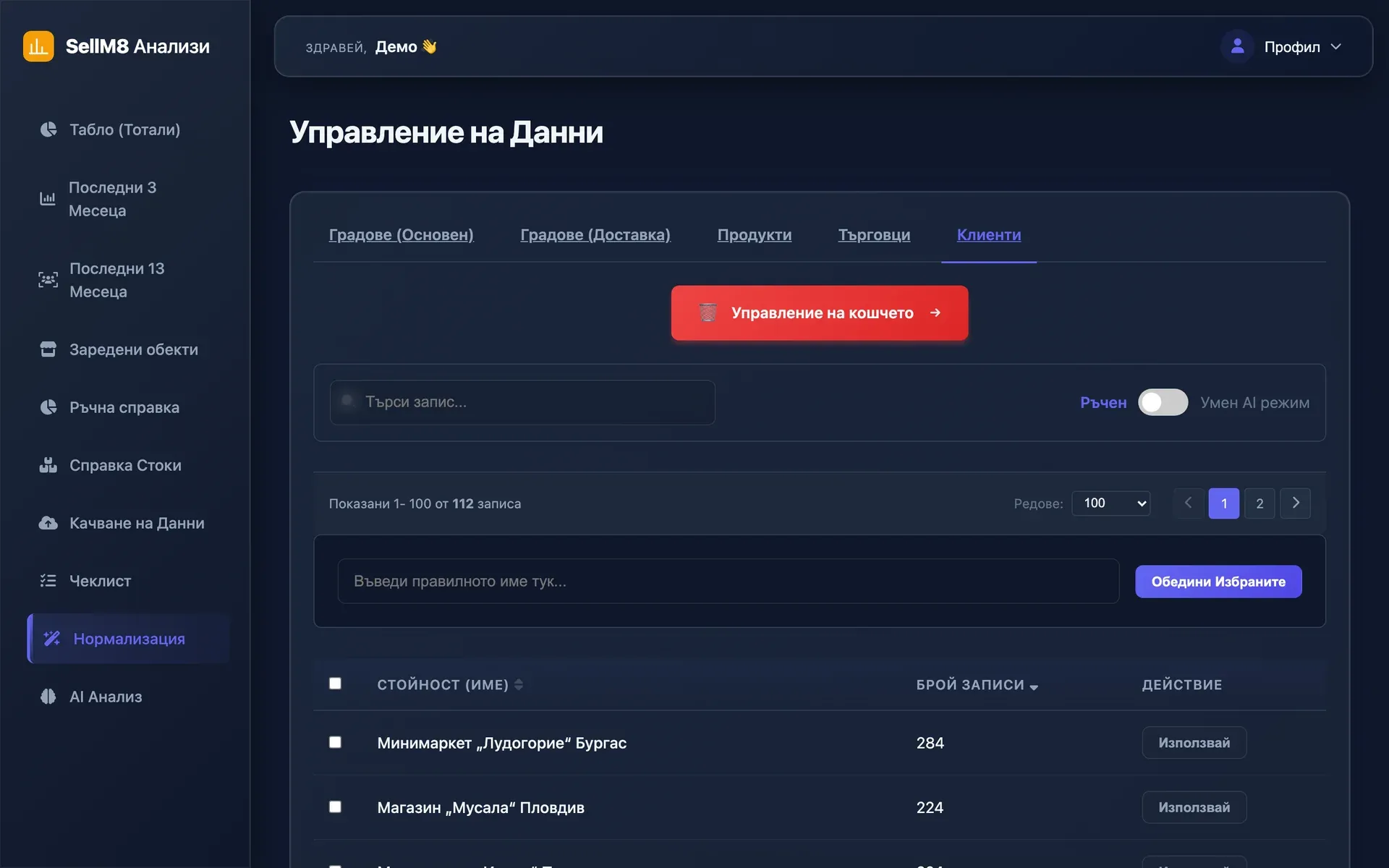The width and height of the screenshot is (1389, 868).
Task: Click the 284 record count cell
Action: click(930, 743)
